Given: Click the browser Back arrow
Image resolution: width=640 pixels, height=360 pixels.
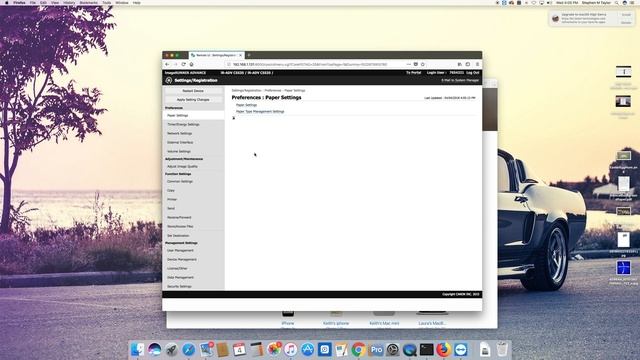Looking at the screenshot, I should pos(167,64).
